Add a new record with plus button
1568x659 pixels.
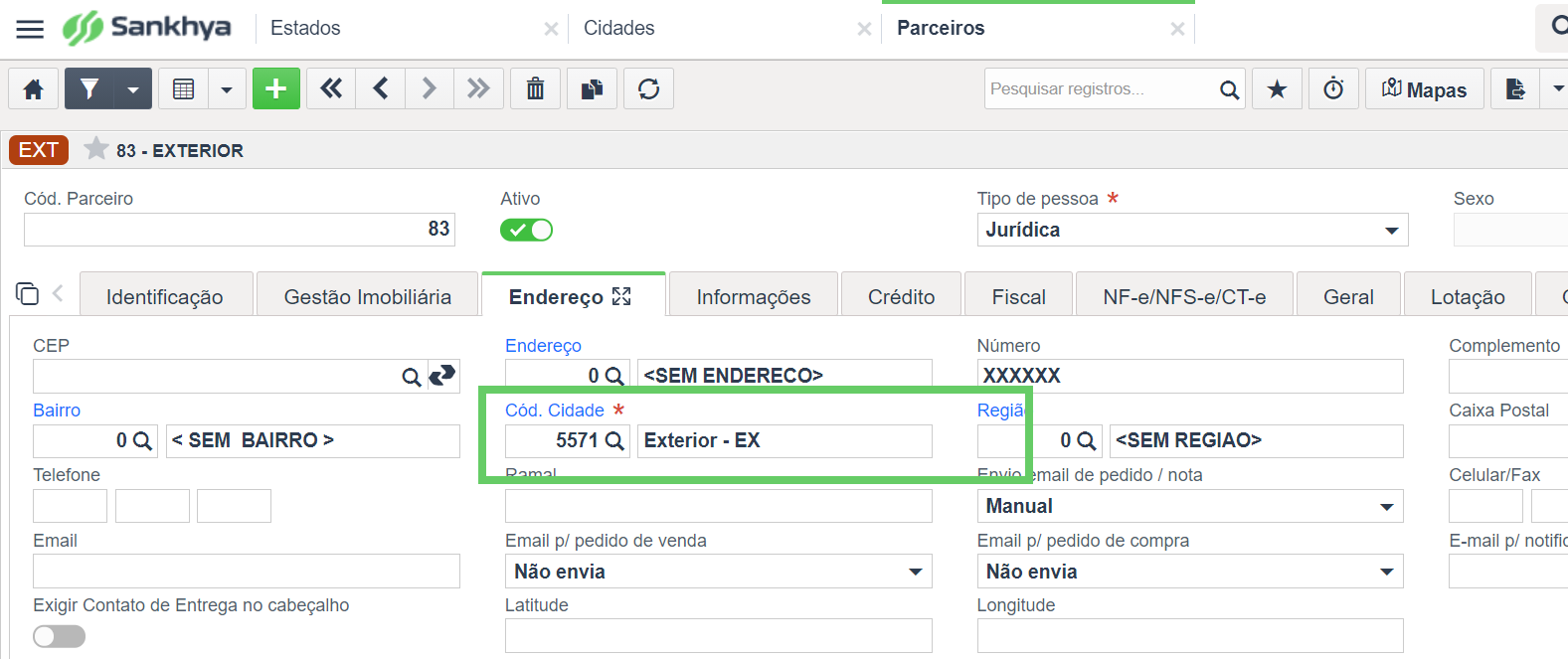(x=276, y=89)
